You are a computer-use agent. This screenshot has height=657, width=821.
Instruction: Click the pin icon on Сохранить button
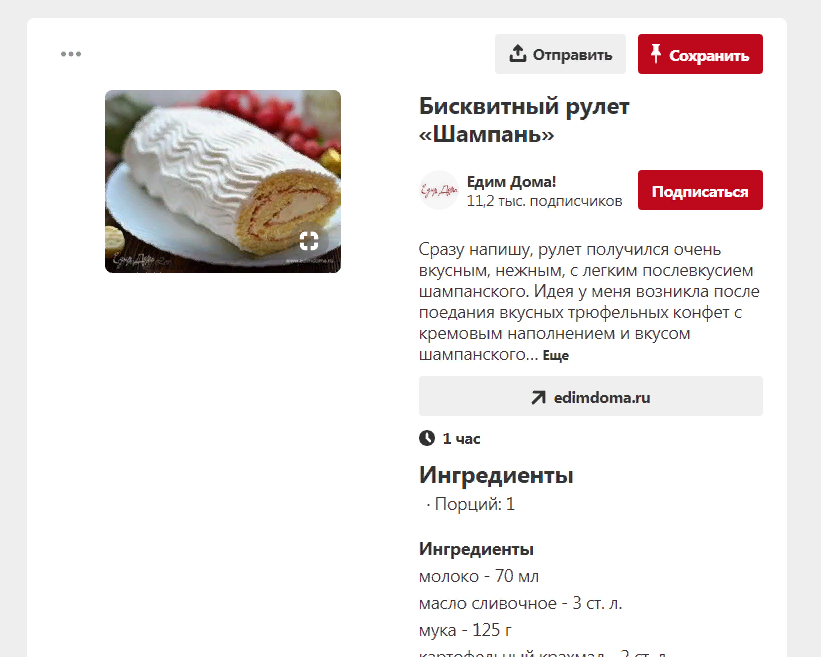point(656,53)
